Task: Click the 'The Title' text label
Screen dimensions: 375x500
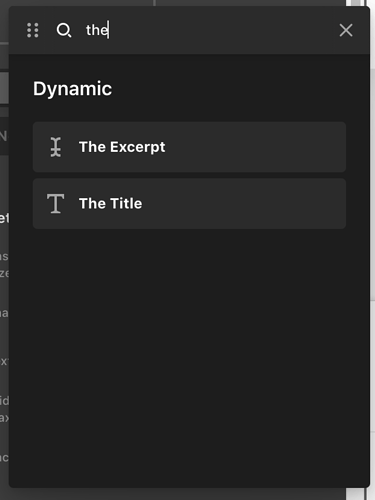Action: coord(111,203)
